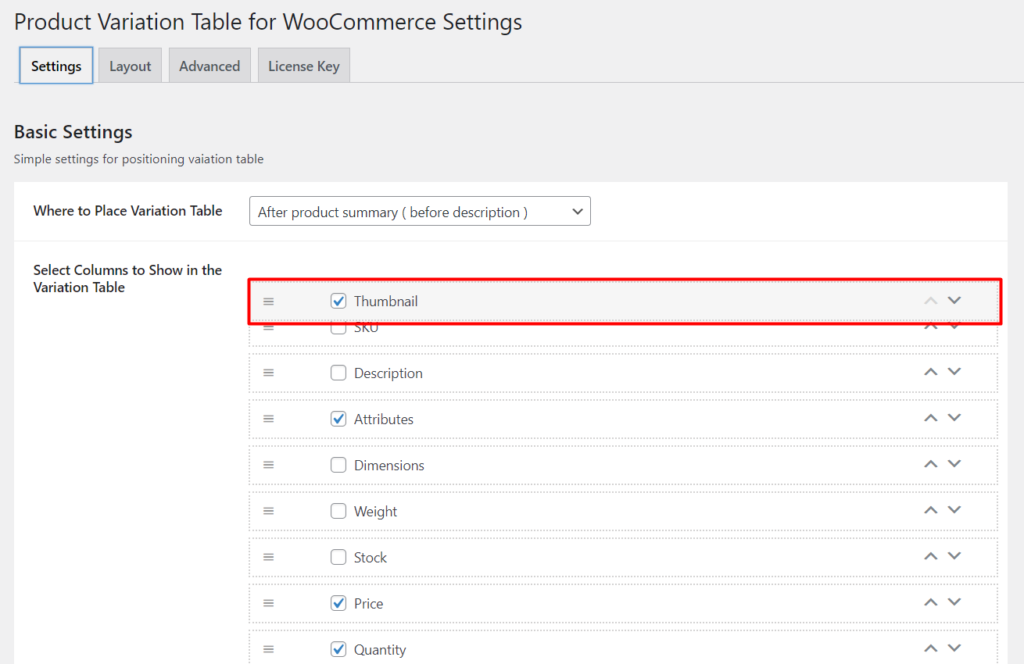The image size is (1024, 664).
Task: Disable the Attributes column checkbox
Action: click(x=338, y=419)
